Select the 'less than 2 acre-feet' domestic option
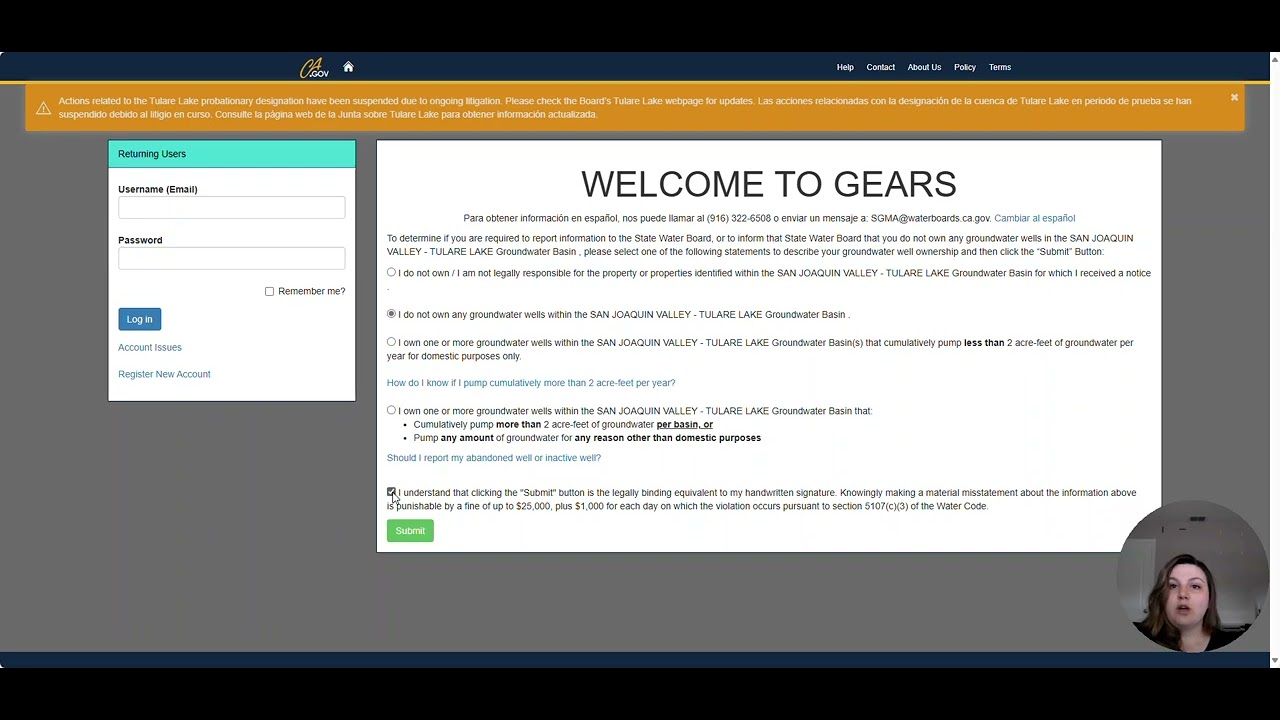The width and height of the screenshot is (1280, 720). tap(391, 342)
